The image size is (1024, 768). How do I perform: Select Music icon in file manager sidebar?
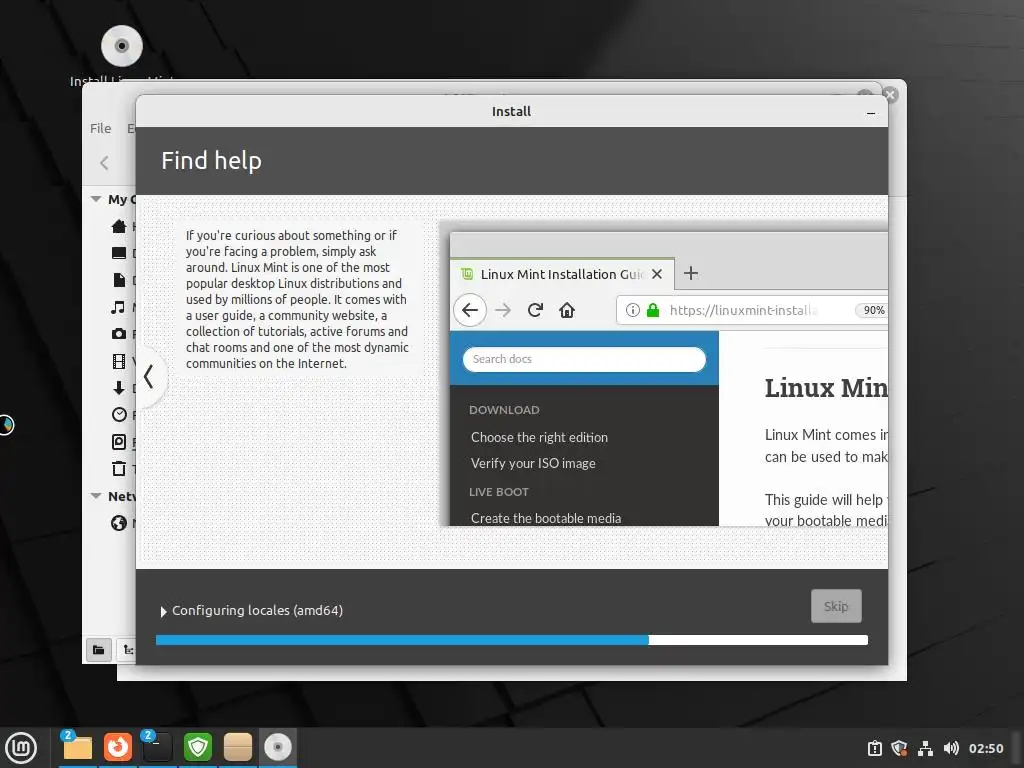tap(118, 306)
